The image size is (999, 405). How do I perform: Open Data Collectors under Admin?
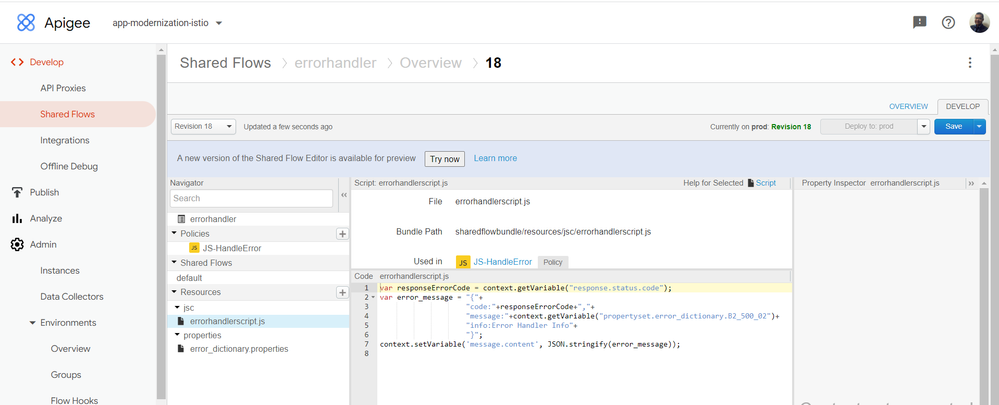[71, 297]
